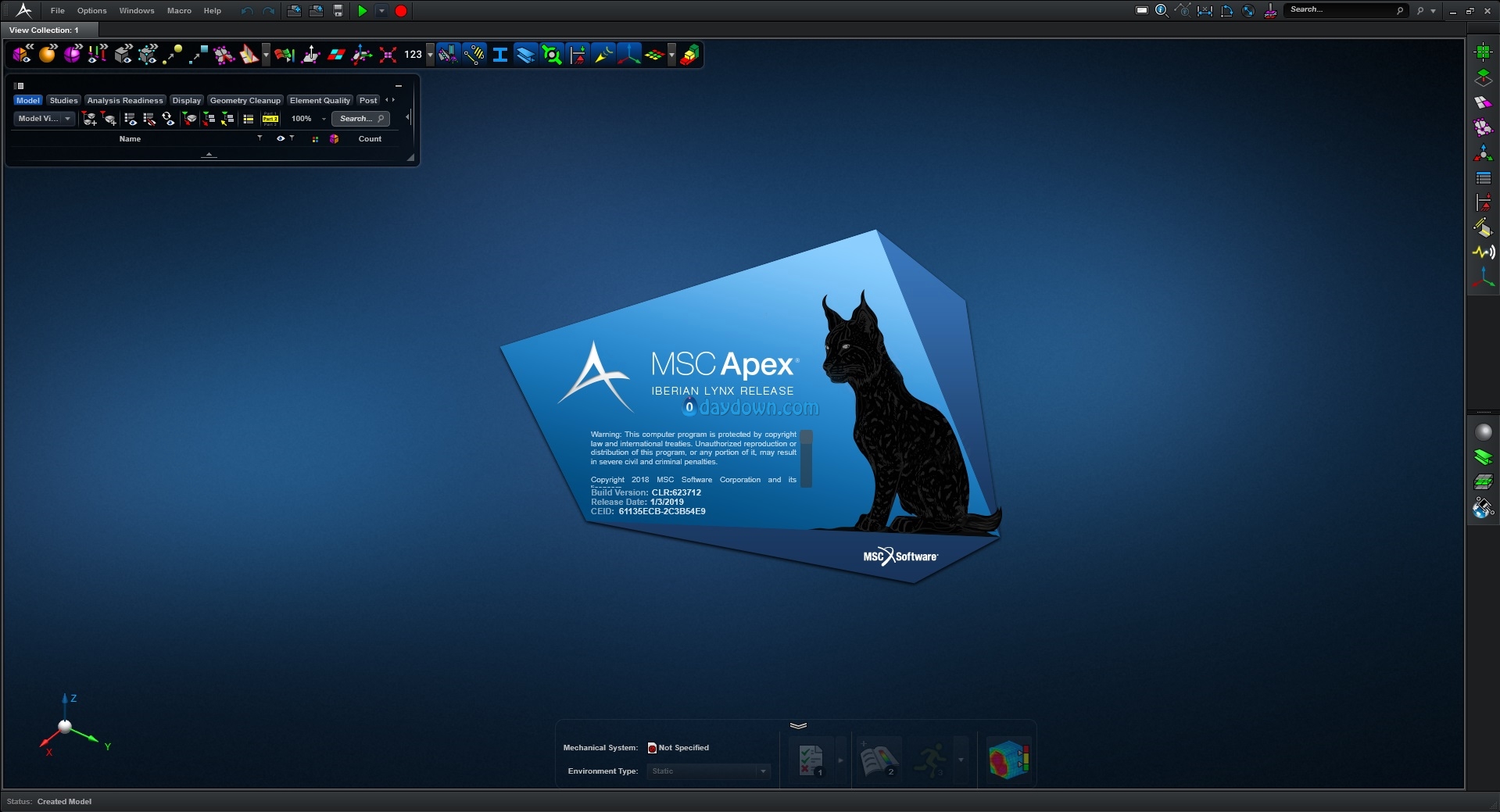Click the 123 numbering tool
Image resolution: width=1500 pixels, height=812 pixels.
[413, 54]
